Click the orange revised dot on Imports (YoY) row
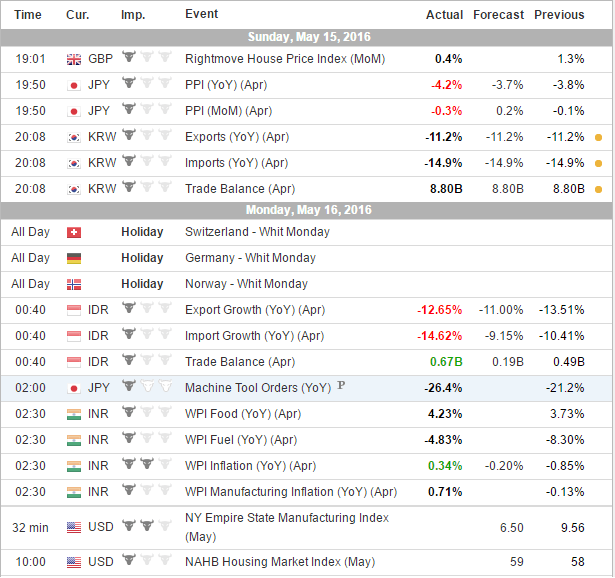Viewport: 615px width, 578px height. [599, 164]
